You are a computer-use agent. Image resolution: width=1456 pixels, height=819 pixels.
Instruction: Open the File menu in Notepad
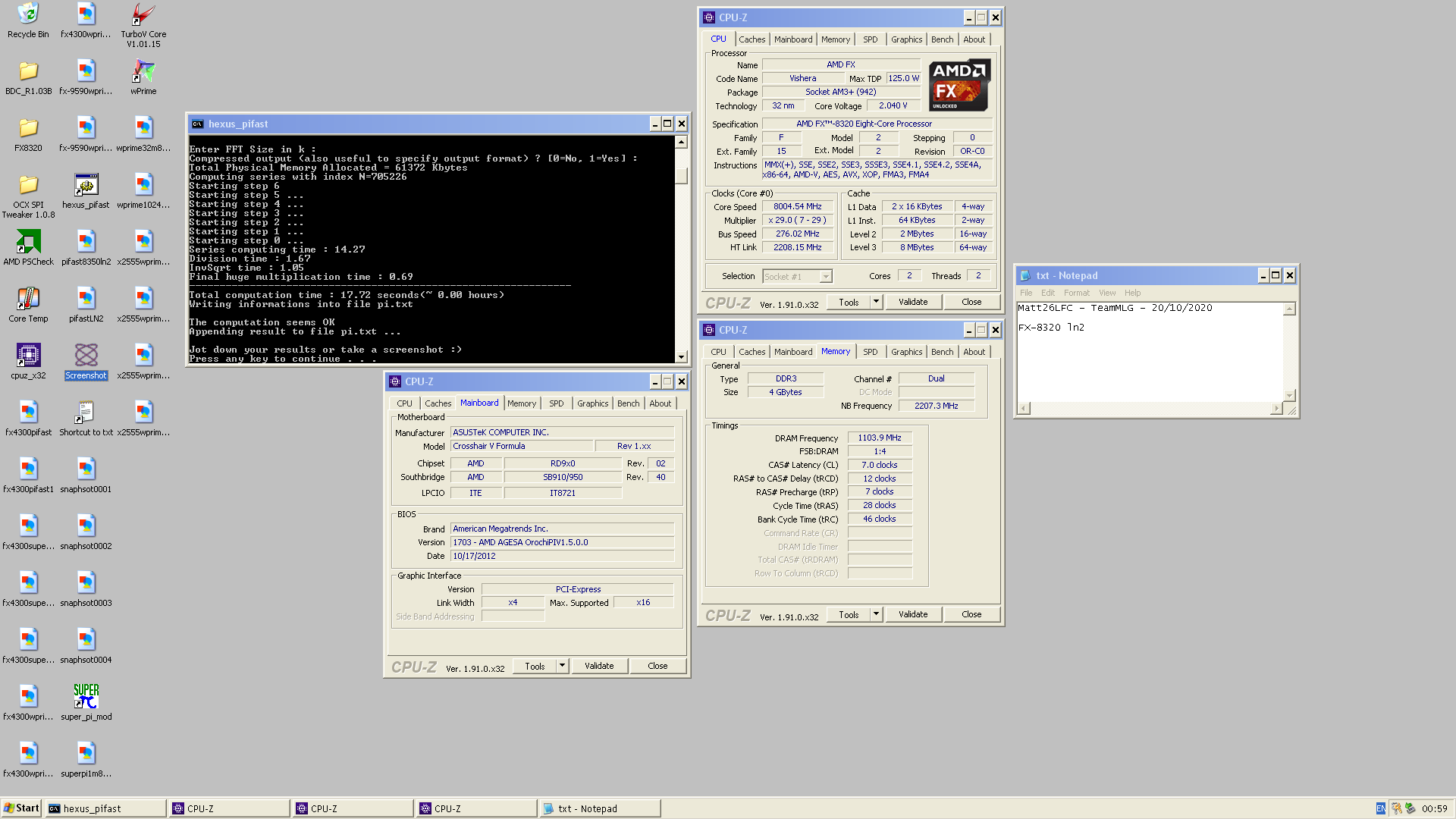pyautogui.click(x=1025, y=293)
